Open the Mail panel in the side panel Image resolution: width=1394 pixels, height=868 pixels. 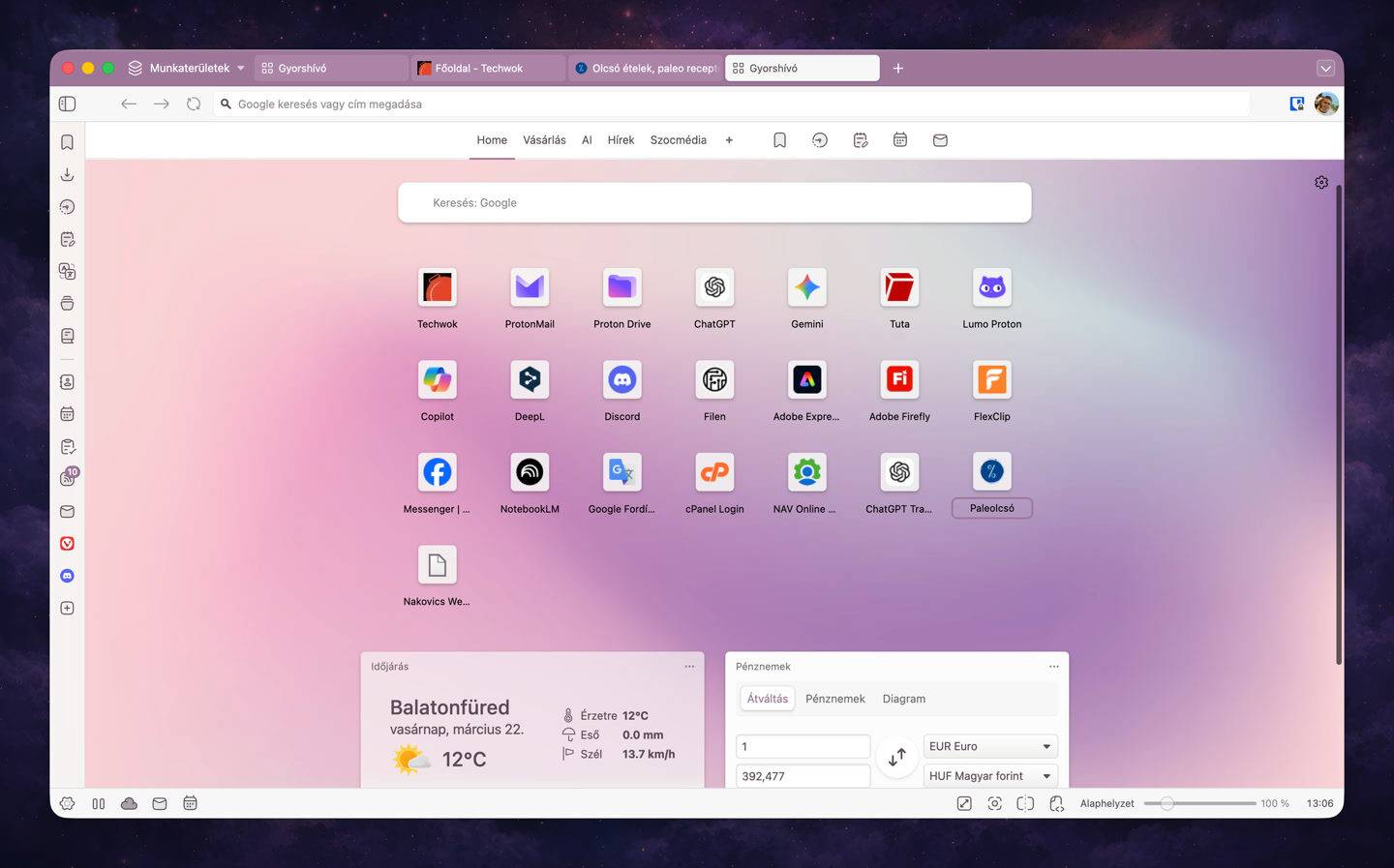(67, 511)
